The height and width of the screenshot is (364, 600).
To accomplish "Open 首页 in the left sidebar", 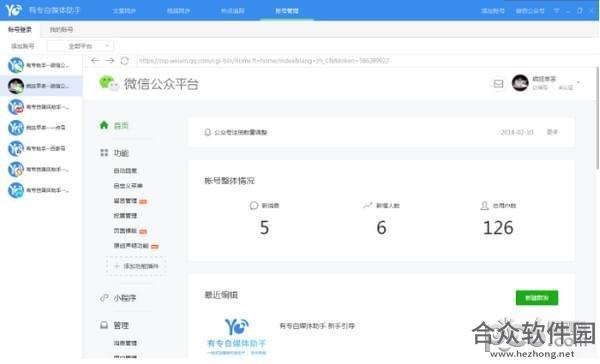I will pyautogui.click(x=121, y=125).
